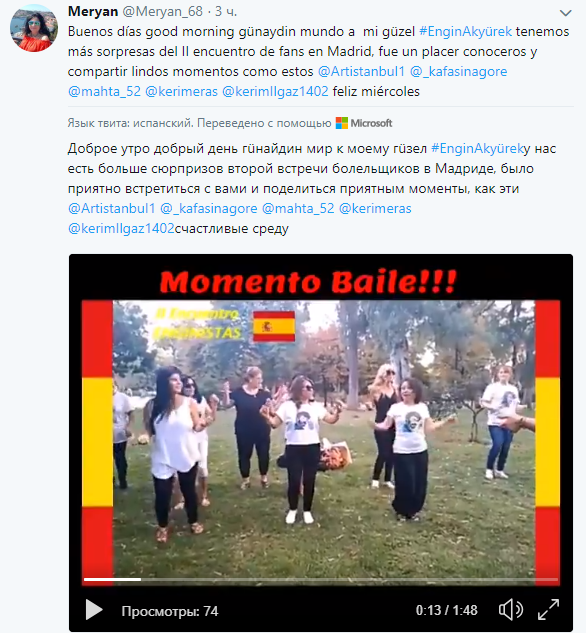Mute the video with the speaker icon
This screenshot has height=633, width=586.
[x=511, y=610]
